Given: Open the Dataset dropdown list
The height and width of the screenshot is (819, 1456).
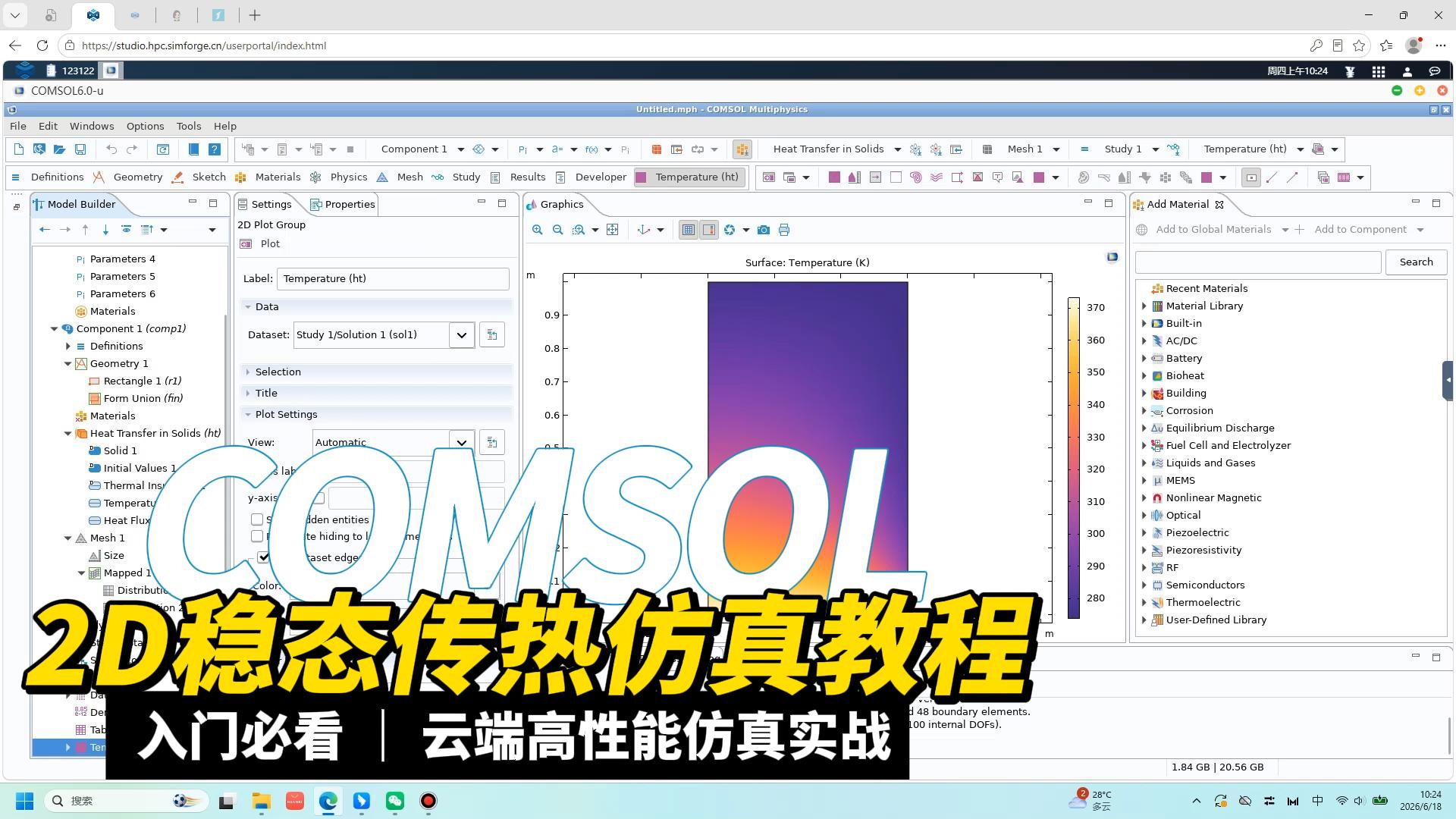Looking at the screenshot, I should tap(461, 334).
